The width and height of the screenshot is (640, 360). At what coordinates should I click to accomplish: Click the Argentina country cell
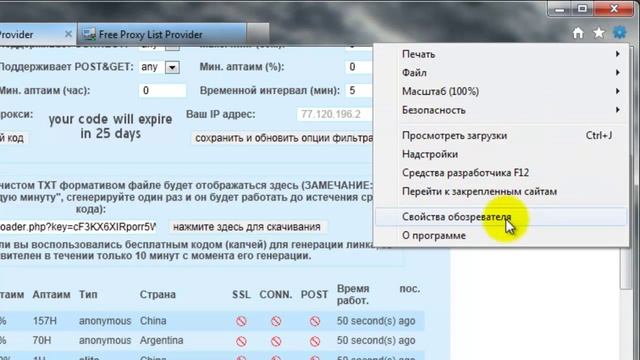point(162,340)
